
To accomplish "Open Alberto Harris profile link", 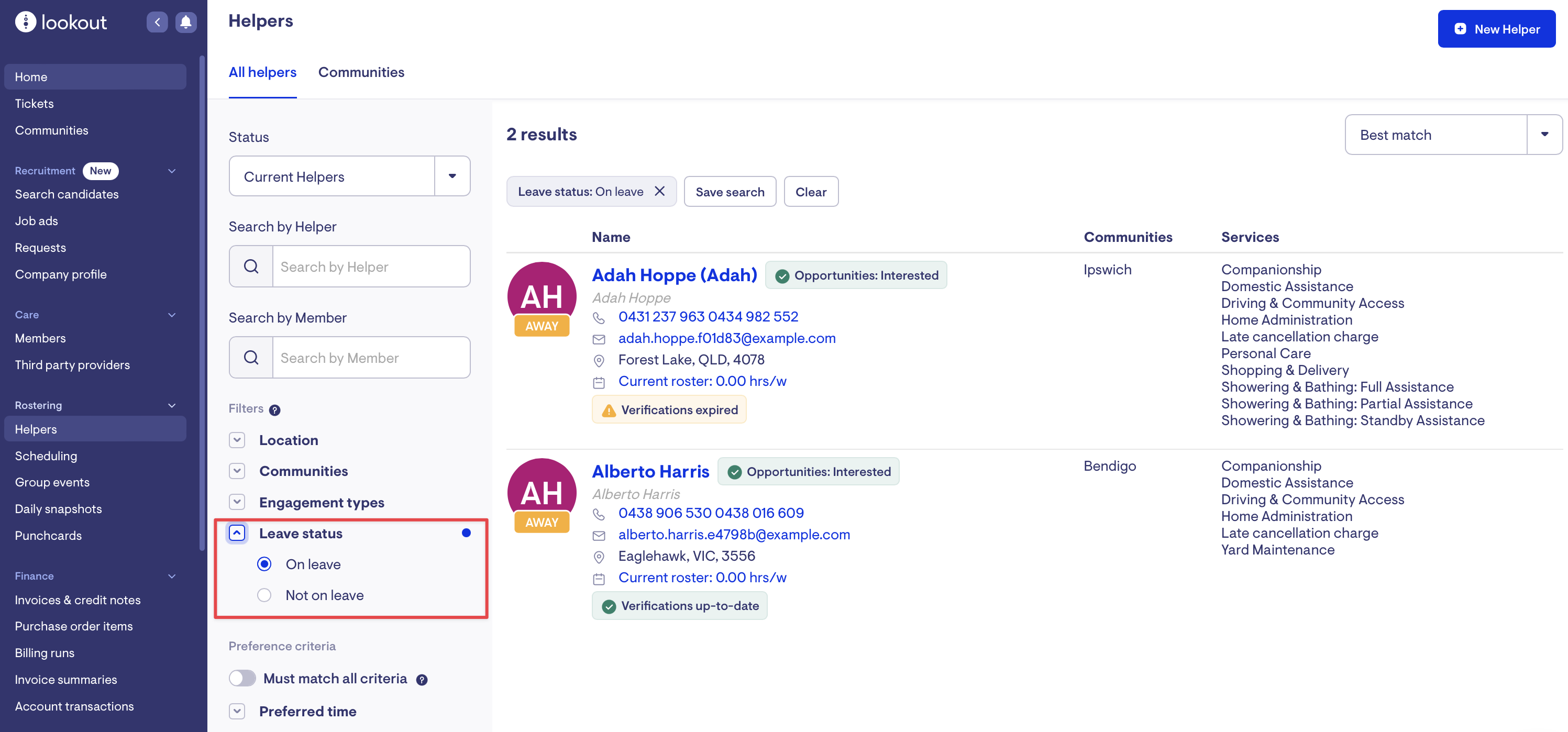I will [x=650, y=472].
